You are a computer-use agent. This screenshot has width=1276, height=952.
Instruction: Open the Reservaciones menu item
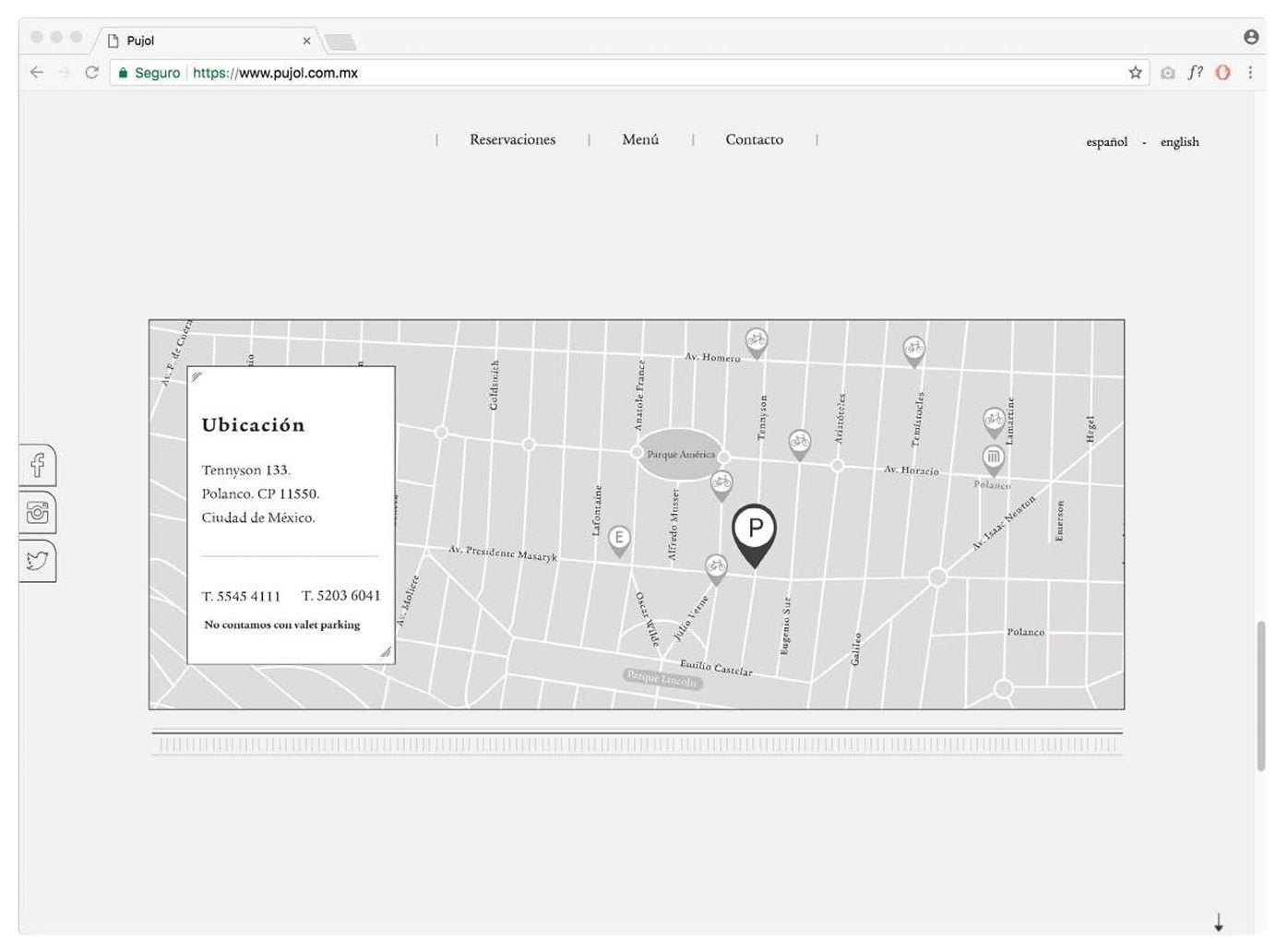click(x=512, y=139)
